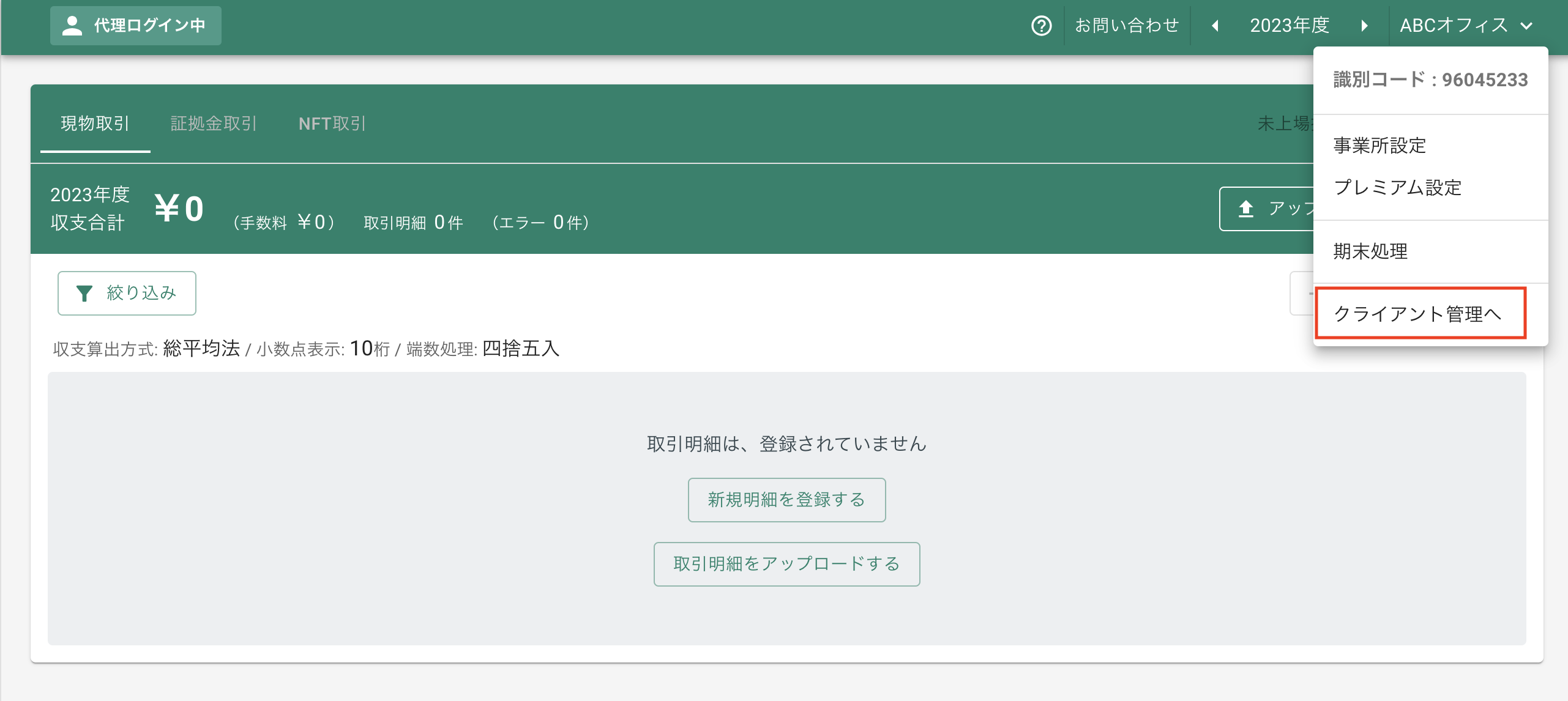Open the 絞り込み filter button
Screen dimensions: 1568x701
pyautogui.click(x=127, y=293)
